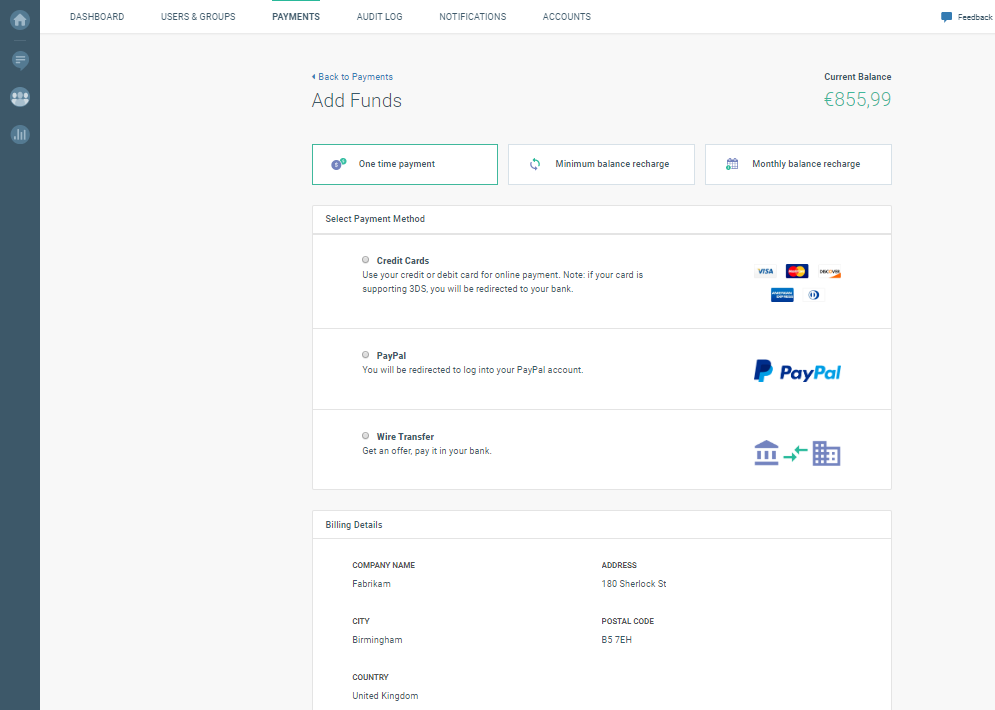Click the Diners Club logo

point(814,295)
